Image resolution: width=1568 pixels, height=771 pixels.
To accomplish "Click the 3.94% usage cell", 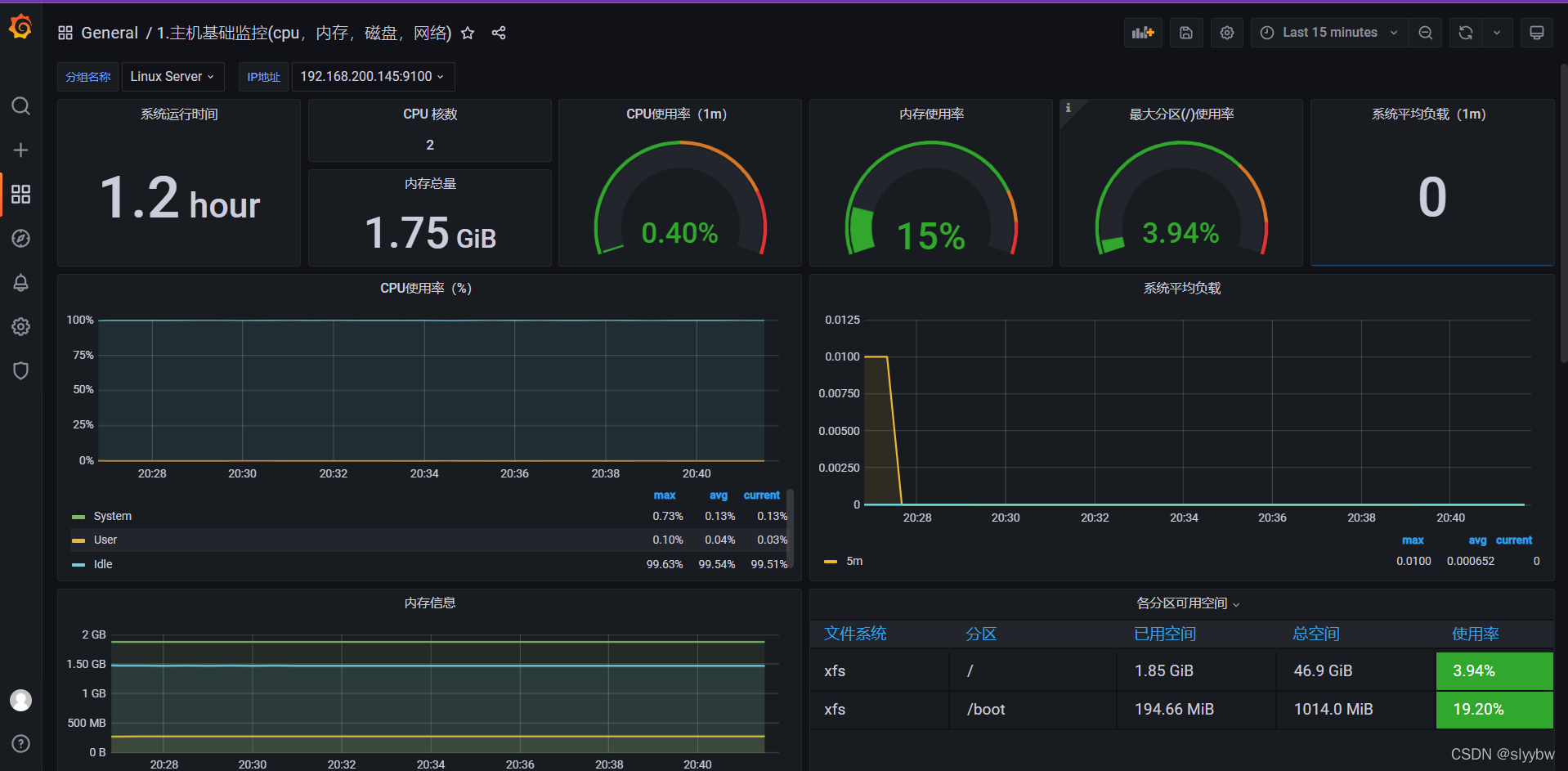I will coord(1494,670).
